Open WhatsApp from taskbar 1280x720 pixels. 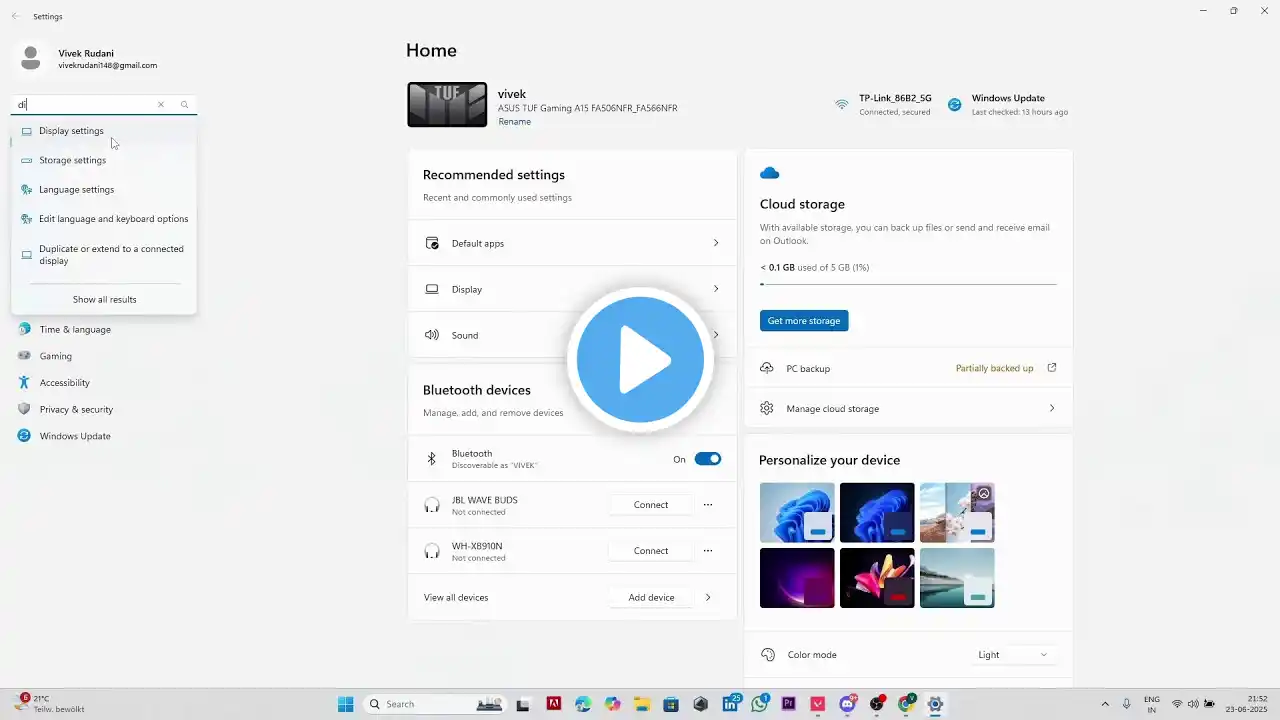click(x=759, y=704)
